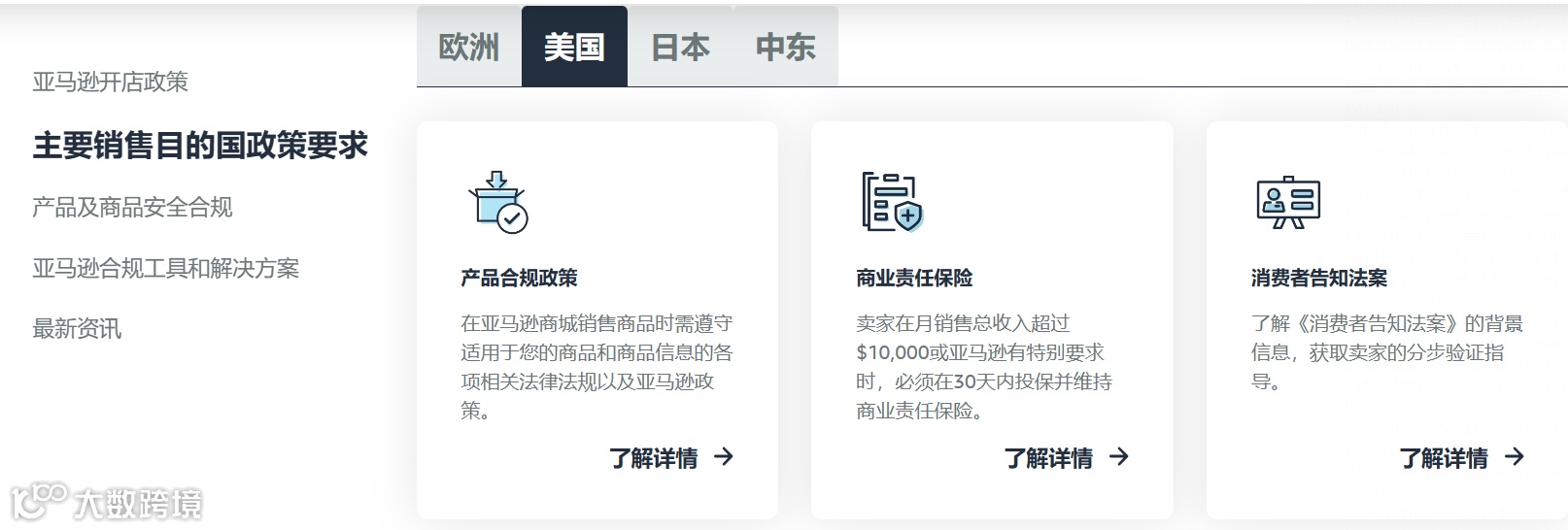The image size is (1568, 530).
Task: Click 了解详情 under 消费者告知法案
Action: point(1444,458)
